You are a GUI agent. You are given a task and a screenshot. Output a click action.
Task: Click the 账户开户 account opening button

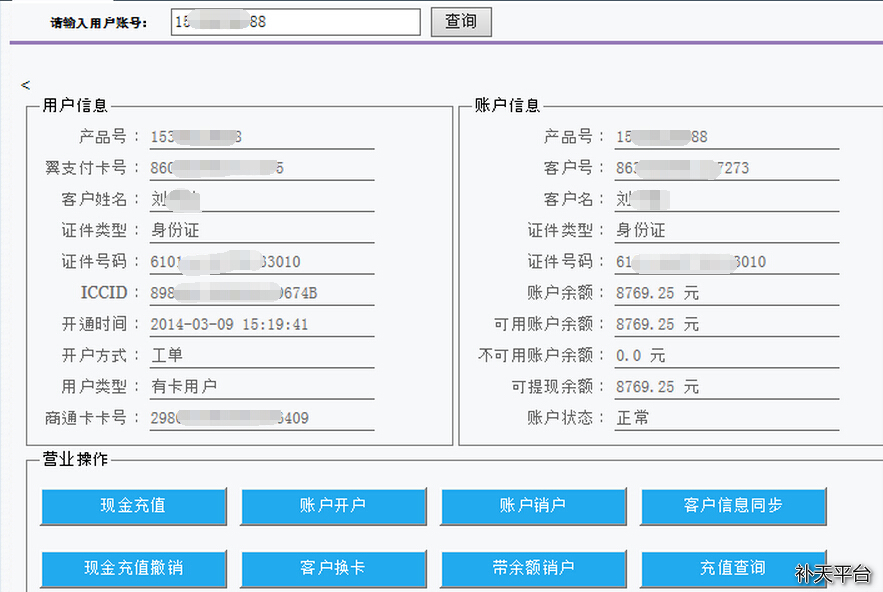pos(333,506)
